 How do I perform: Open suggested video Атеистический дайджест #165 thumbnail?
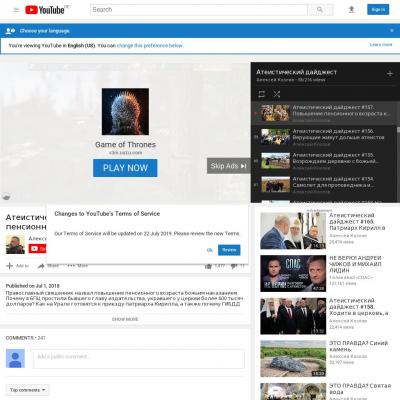click(293, 231)
